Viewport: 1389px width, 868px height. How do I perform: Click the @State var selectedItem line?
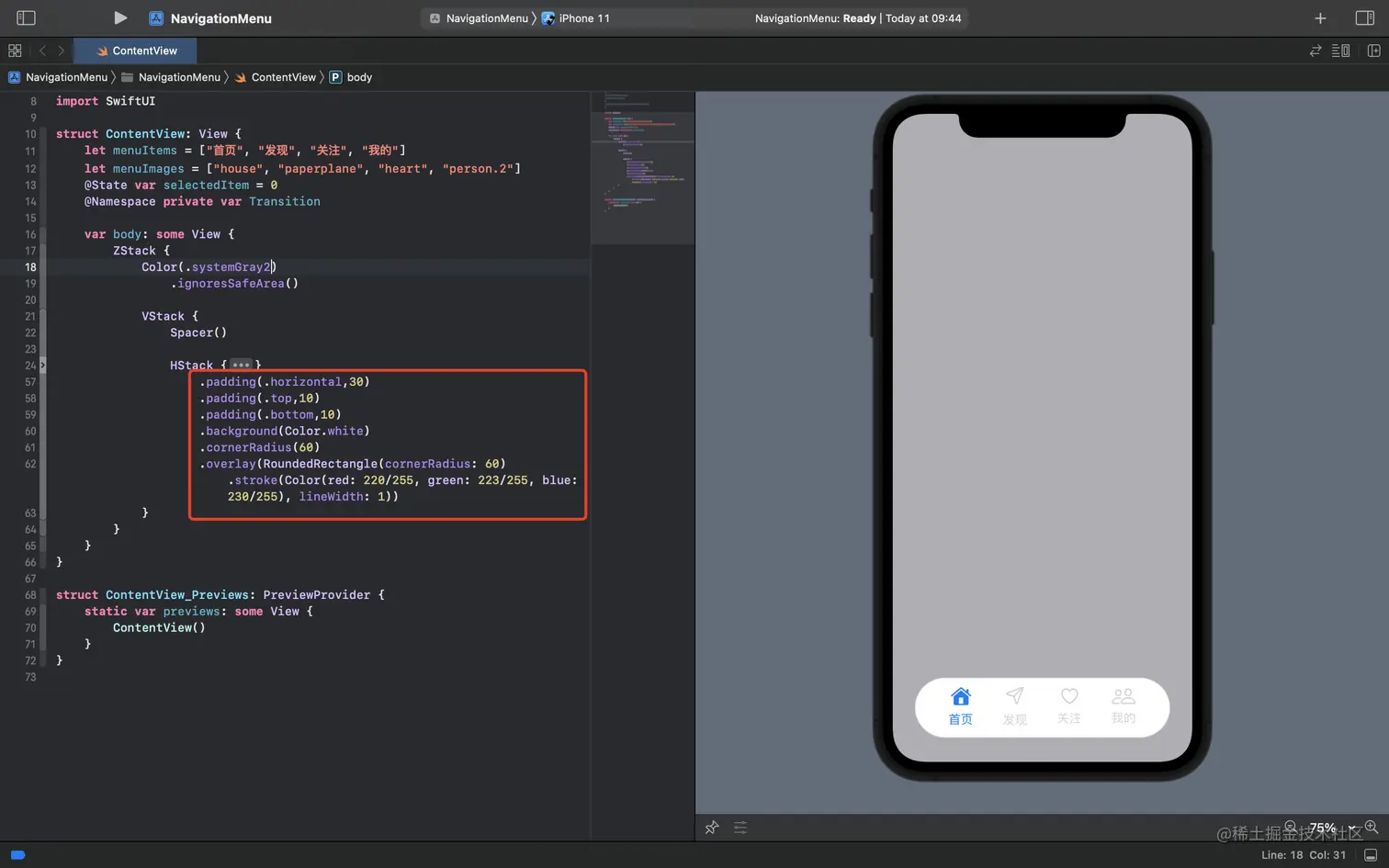tap(181, 185)
